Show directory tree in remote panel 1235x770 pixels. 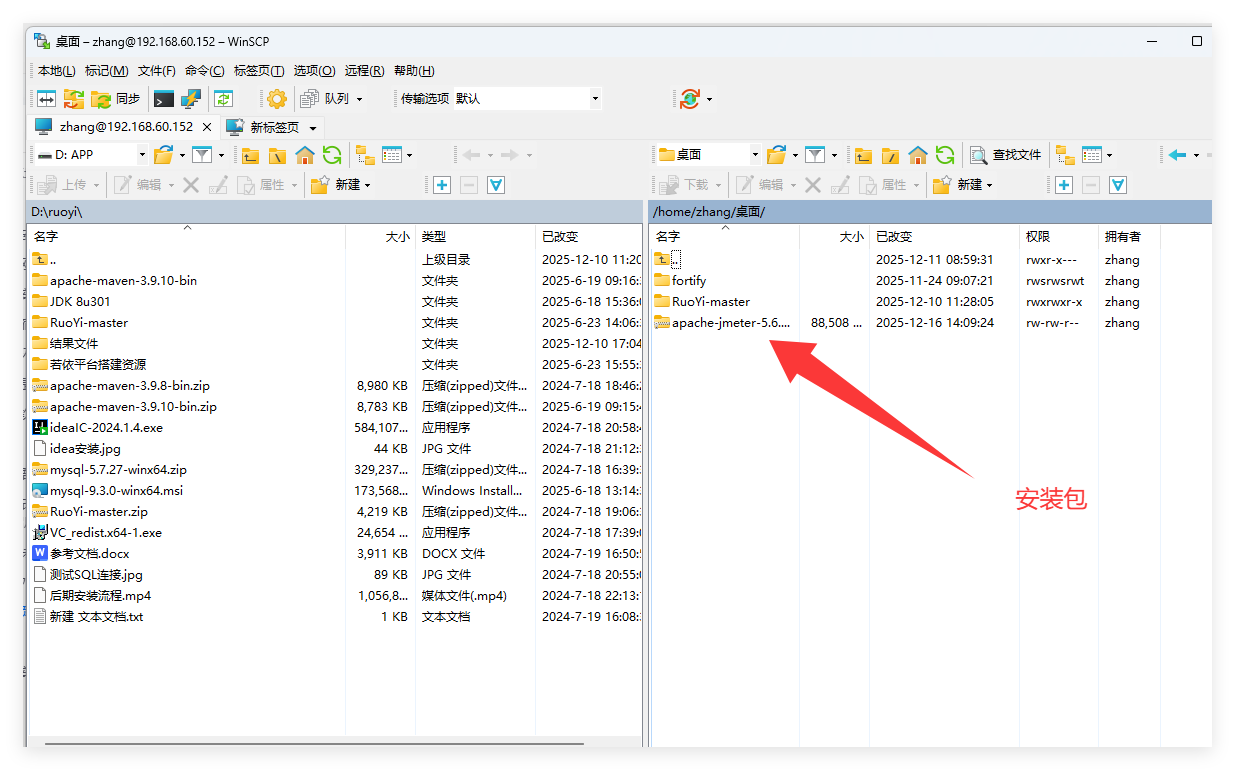coord(1065,155)
